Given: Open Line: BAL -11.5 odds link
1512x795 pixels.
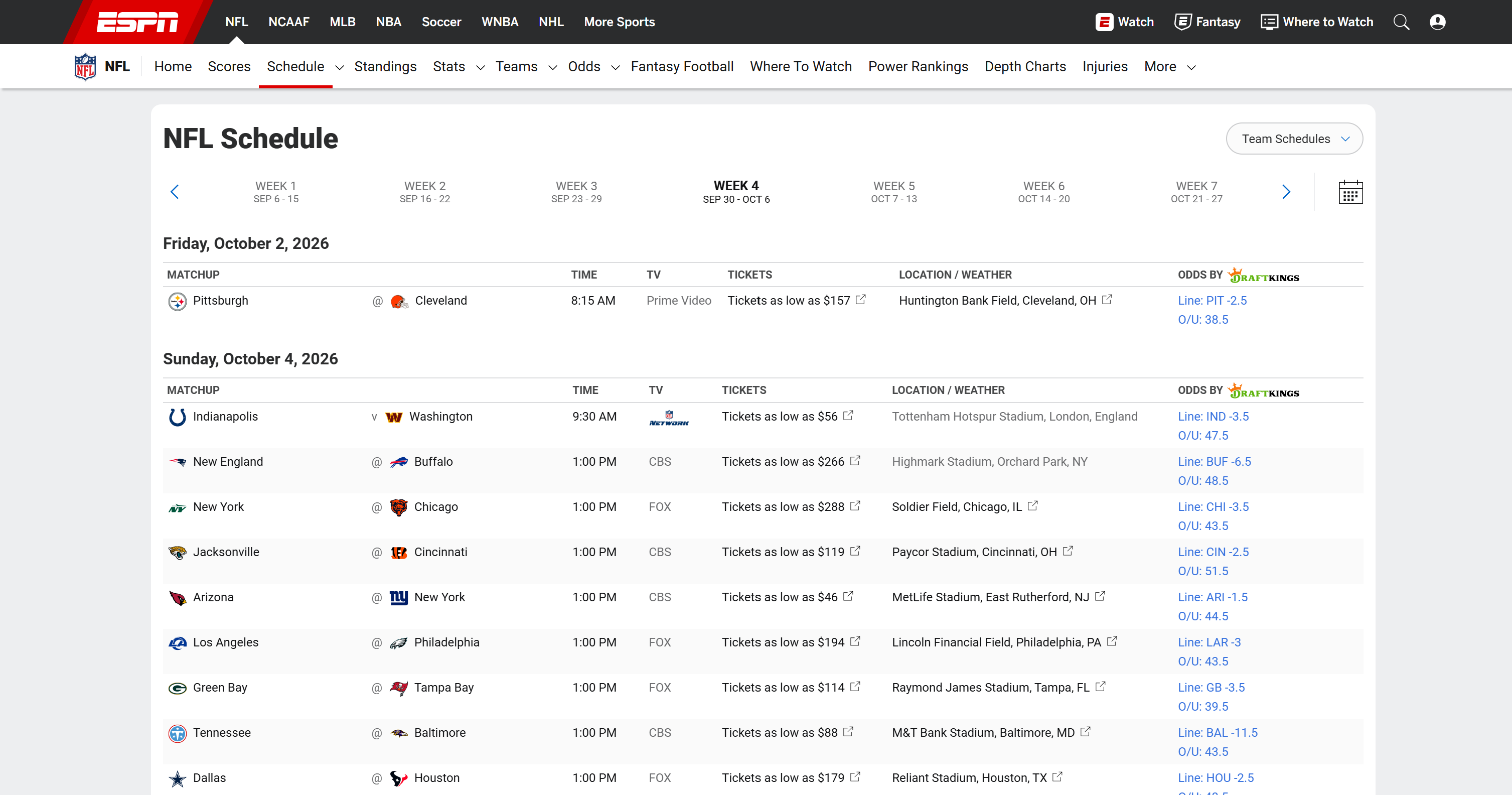Looking at the screenshot, I should [1218, 733].
